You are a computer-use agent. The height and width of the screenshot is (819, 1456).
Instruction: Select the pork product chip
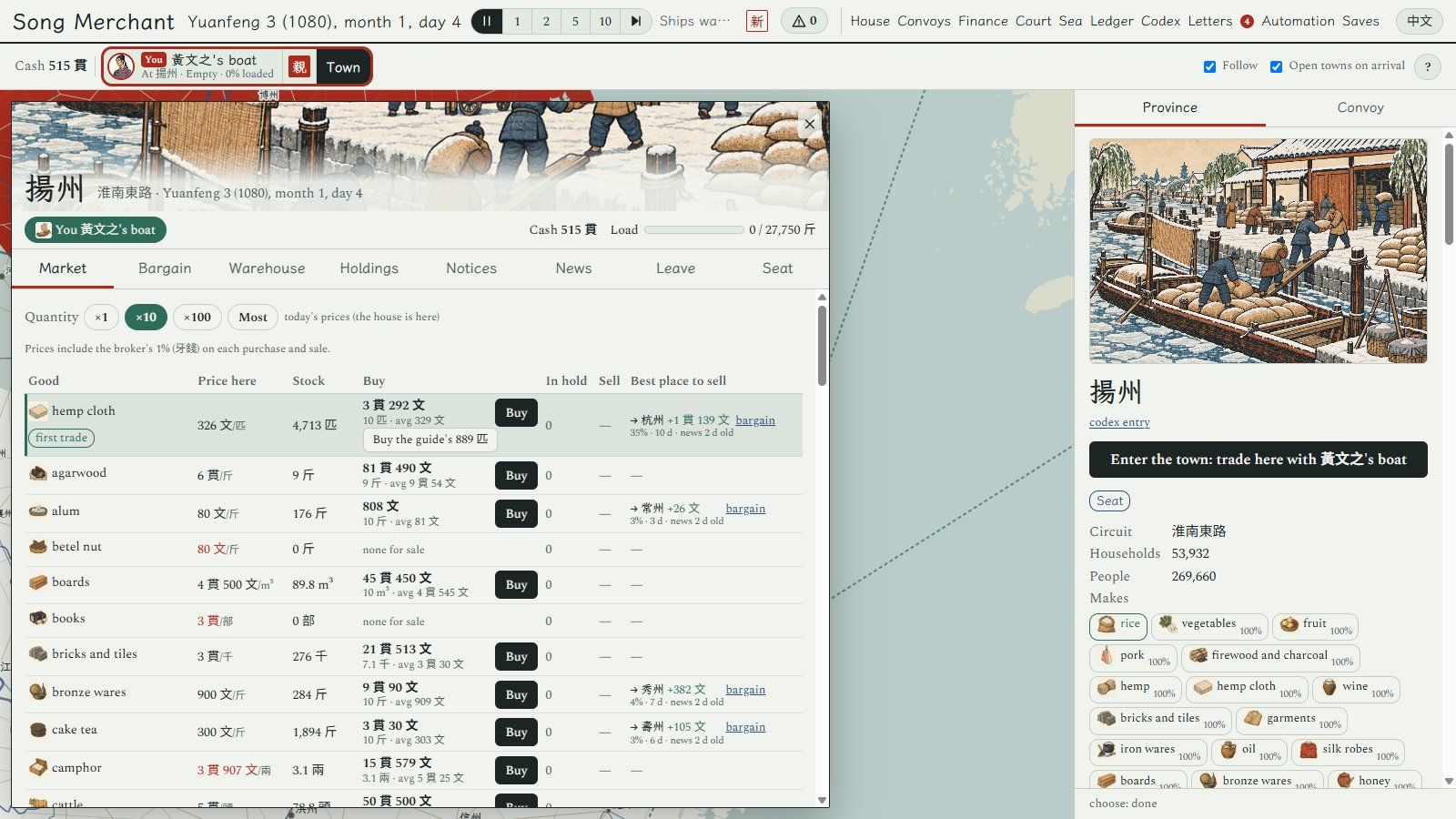pyautogui.click(x=1133, y=657)
